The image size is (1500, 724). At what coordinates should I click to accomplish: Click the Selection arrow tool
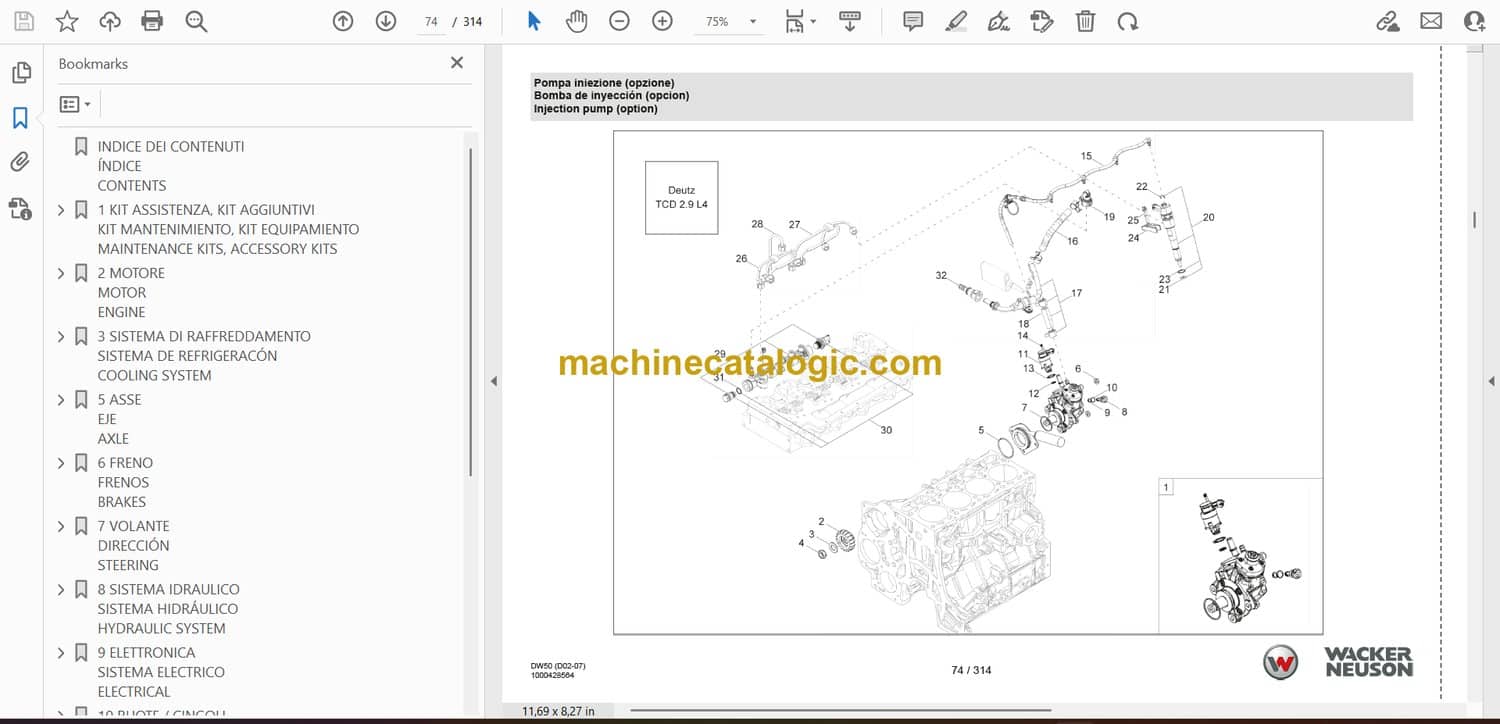point(534,21)
